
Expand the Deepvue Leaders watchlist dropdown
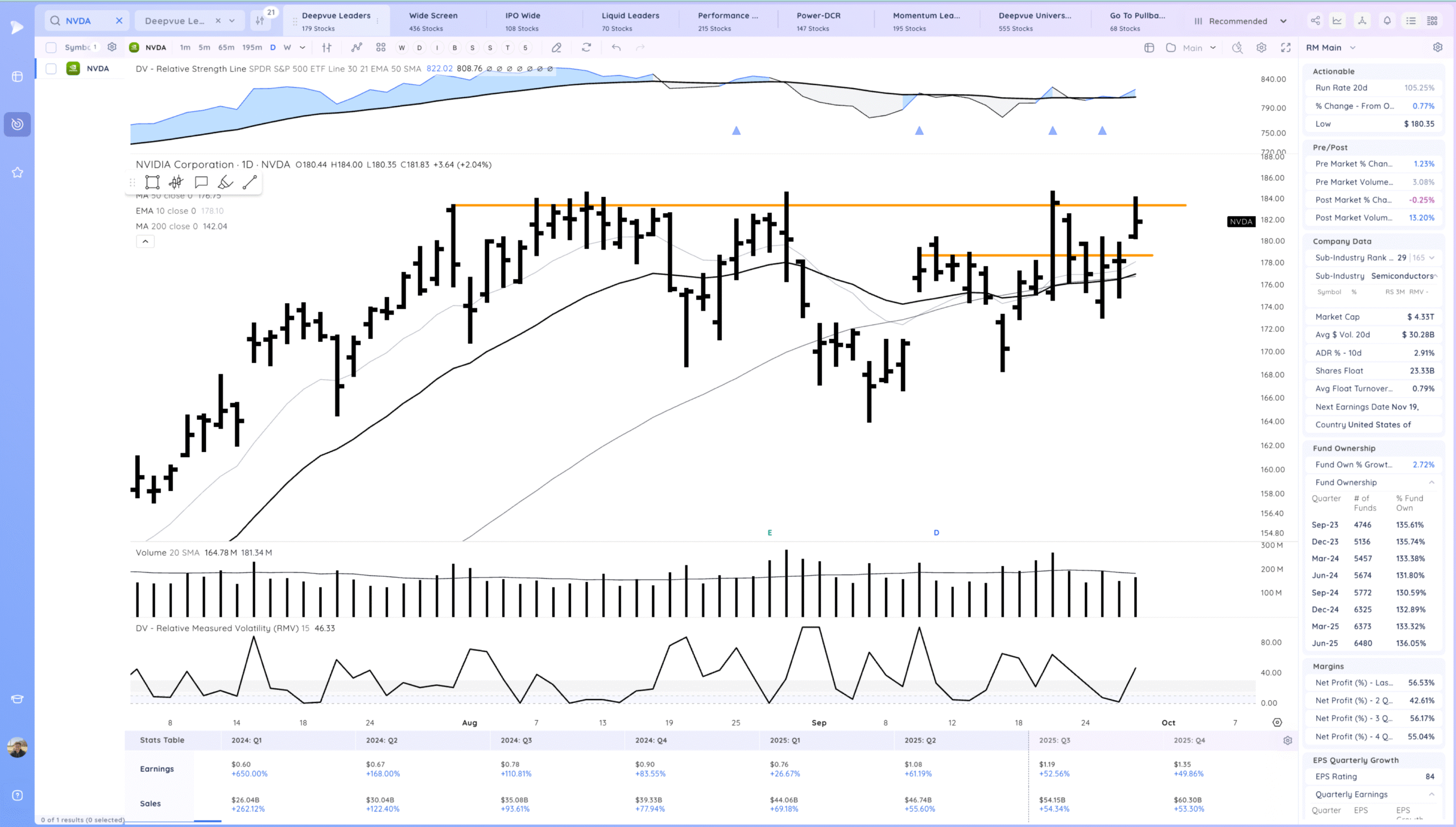pos(232,20)
